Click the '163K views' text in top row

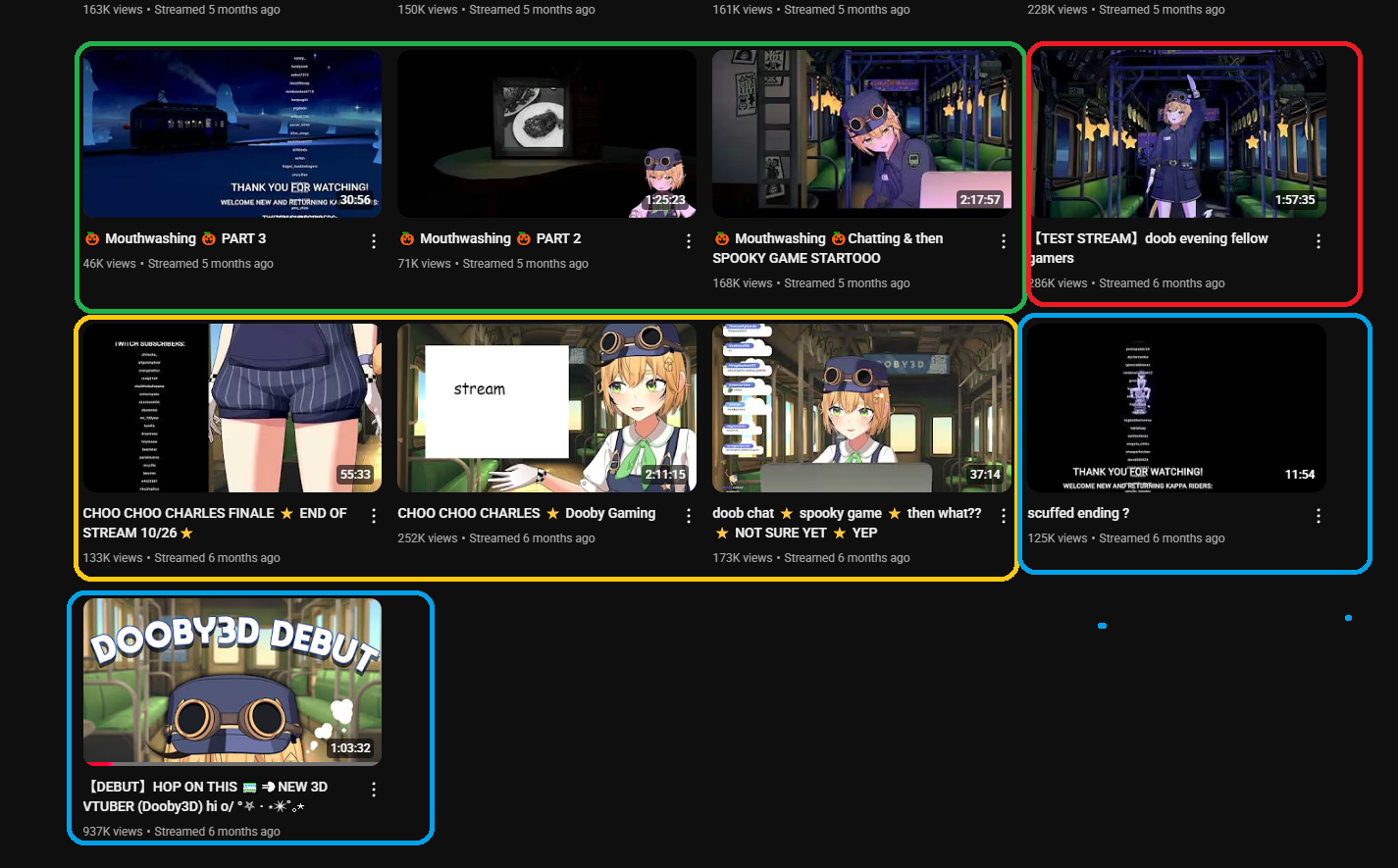pos(113,10)
